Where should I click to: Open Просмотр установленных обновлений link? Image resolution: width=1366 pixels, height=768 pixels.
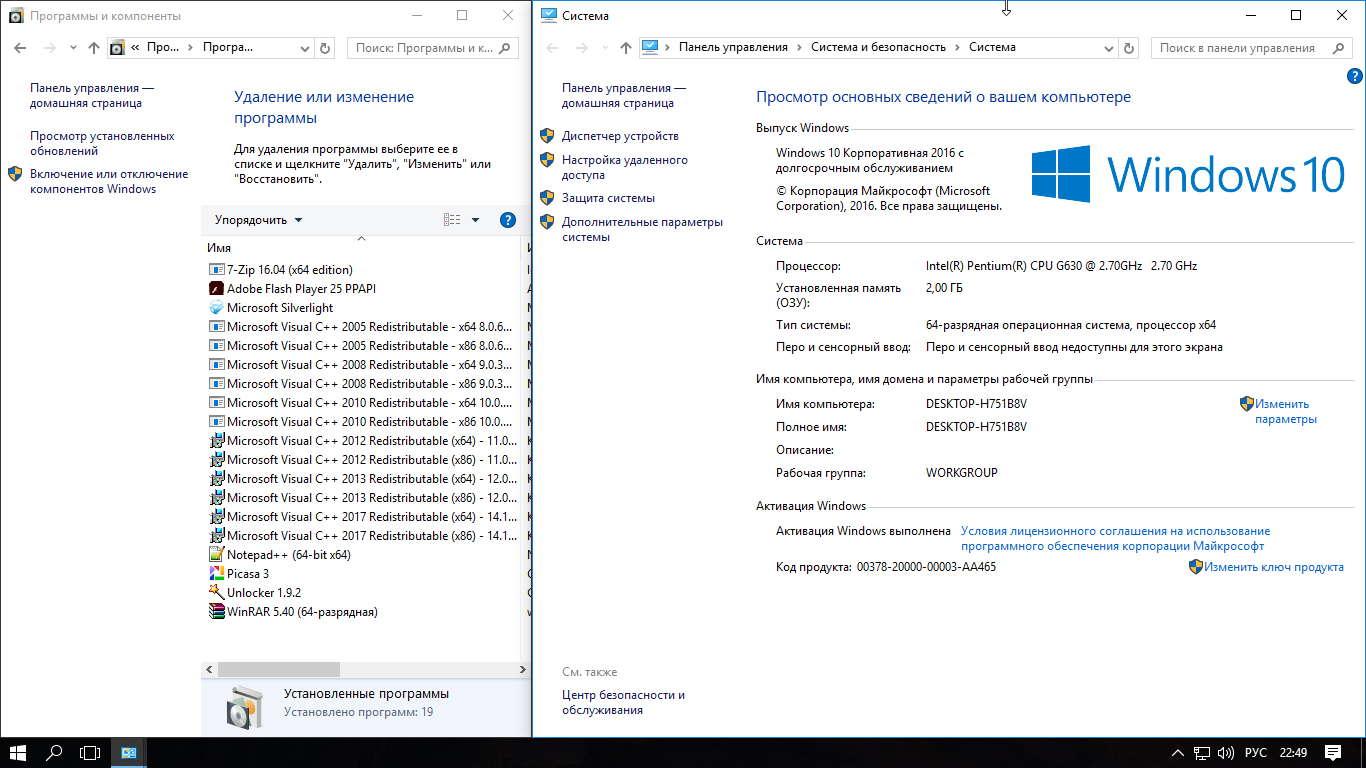point(102,143)
